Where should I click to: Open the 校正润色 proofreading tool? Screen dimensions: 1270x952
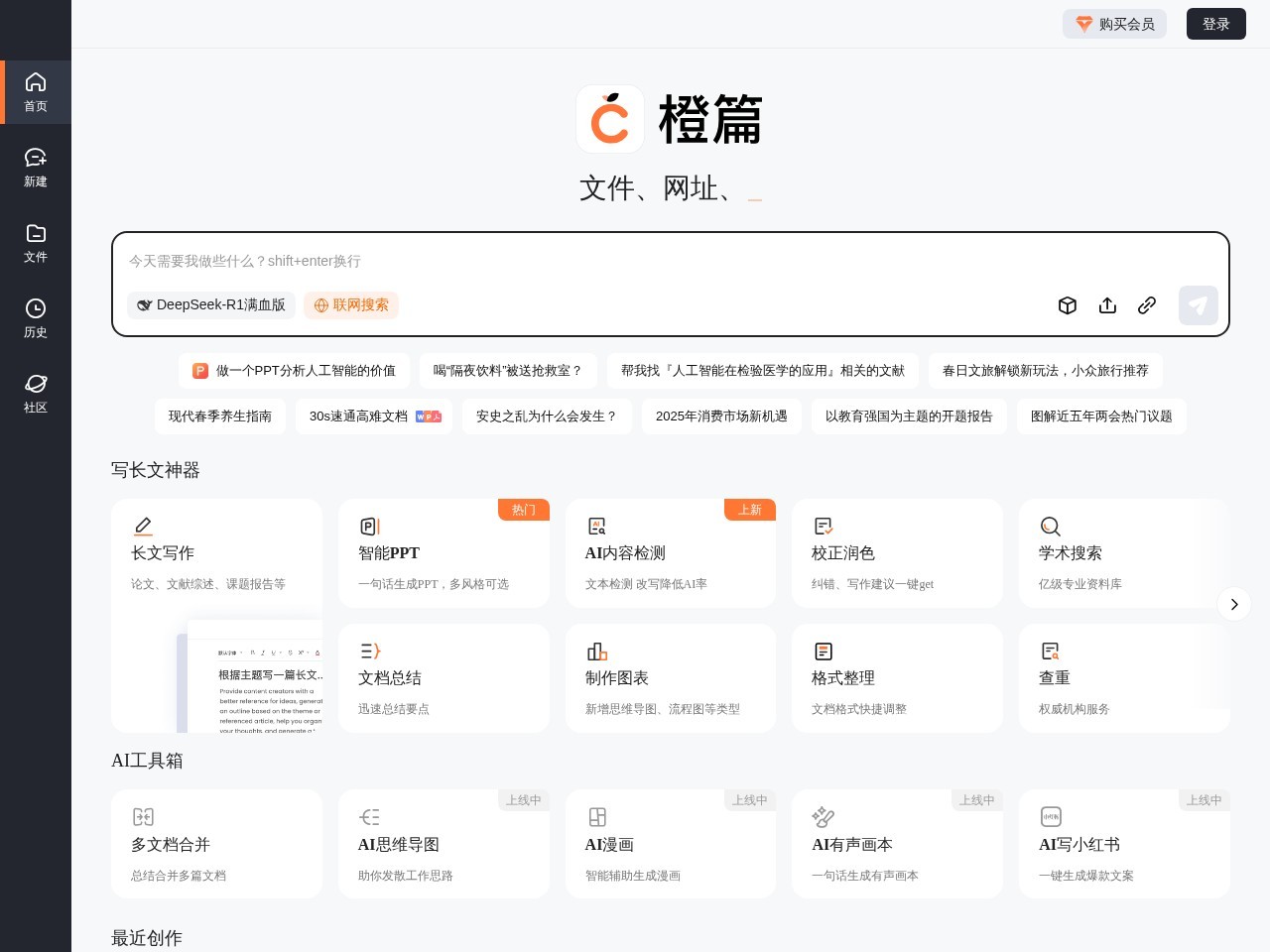coord(897,552)
